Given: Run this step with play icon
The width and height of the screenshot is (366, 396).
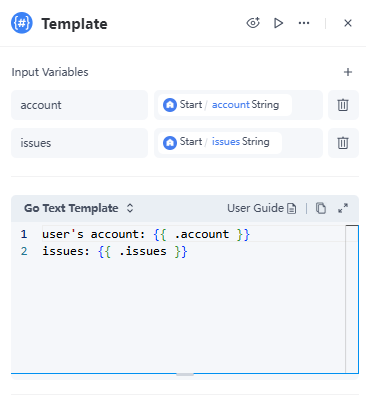Looking at the screenshot, I should click(278, 23).
